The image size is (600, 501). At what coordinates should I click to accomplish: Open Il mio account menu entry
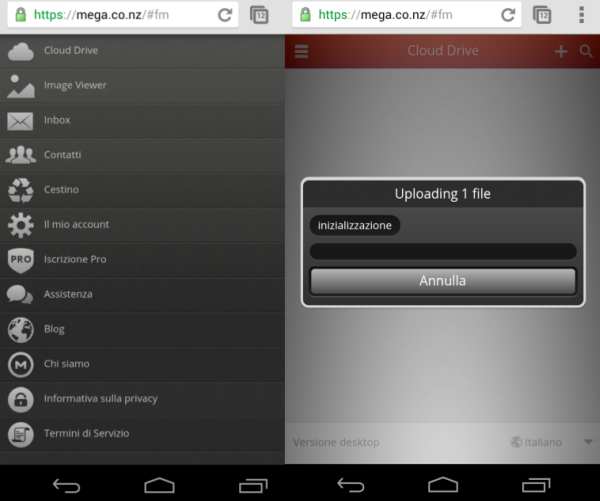(x=142, y=225)
